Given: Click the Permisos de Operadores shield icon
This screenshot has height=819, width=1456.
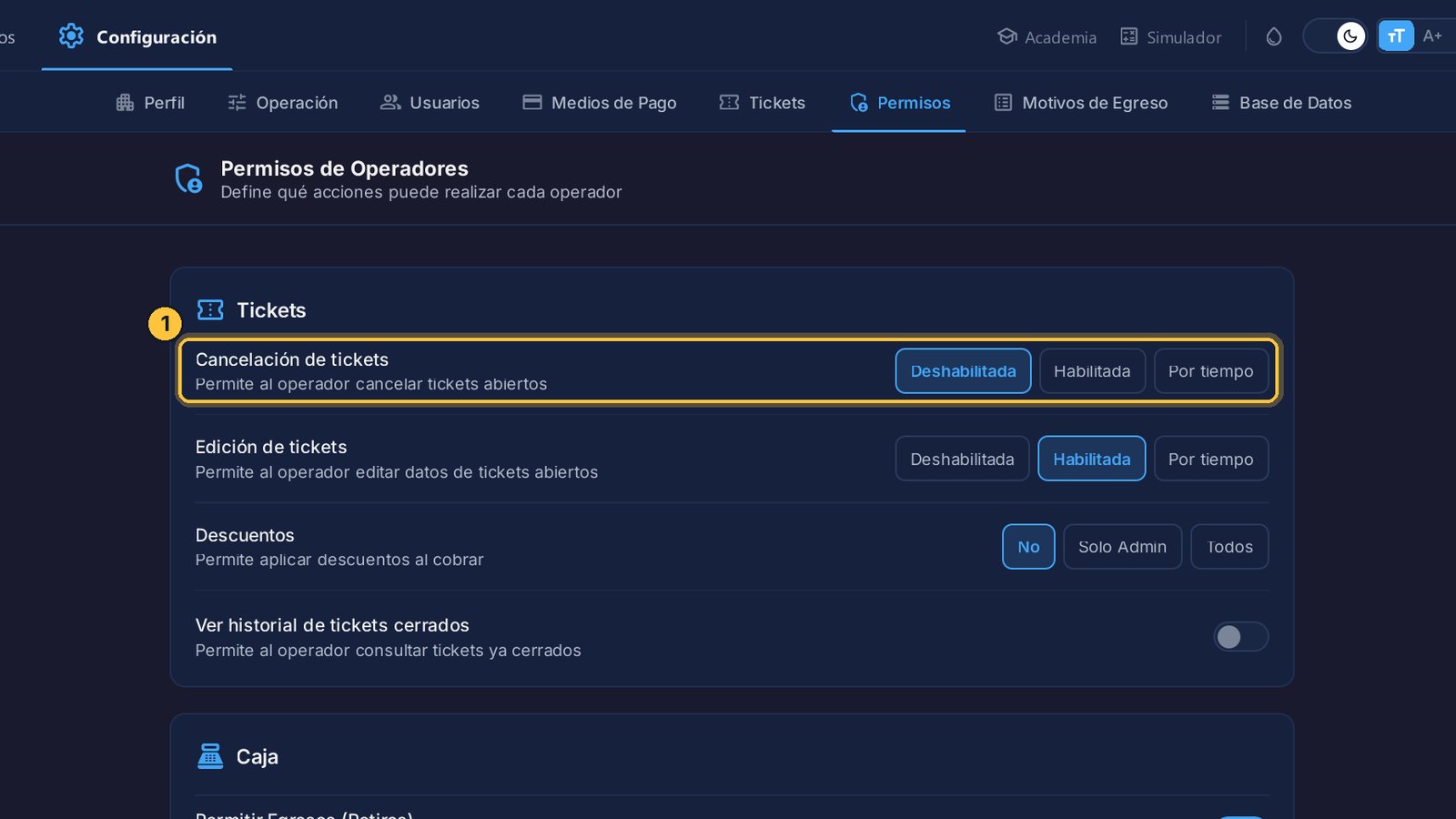Looking at the screenshot, I should coord(188,178).
